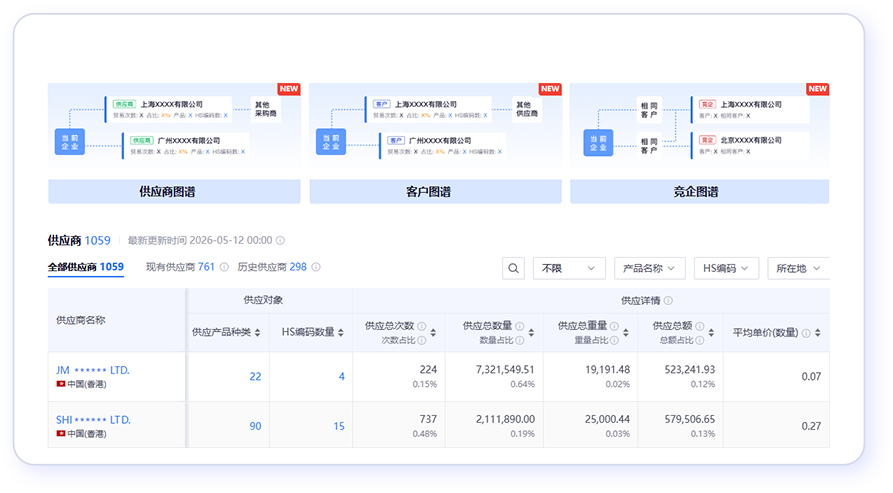Click HS code count 15 for SHI
The height and width of the screenshot is (493, 893).
339,426
